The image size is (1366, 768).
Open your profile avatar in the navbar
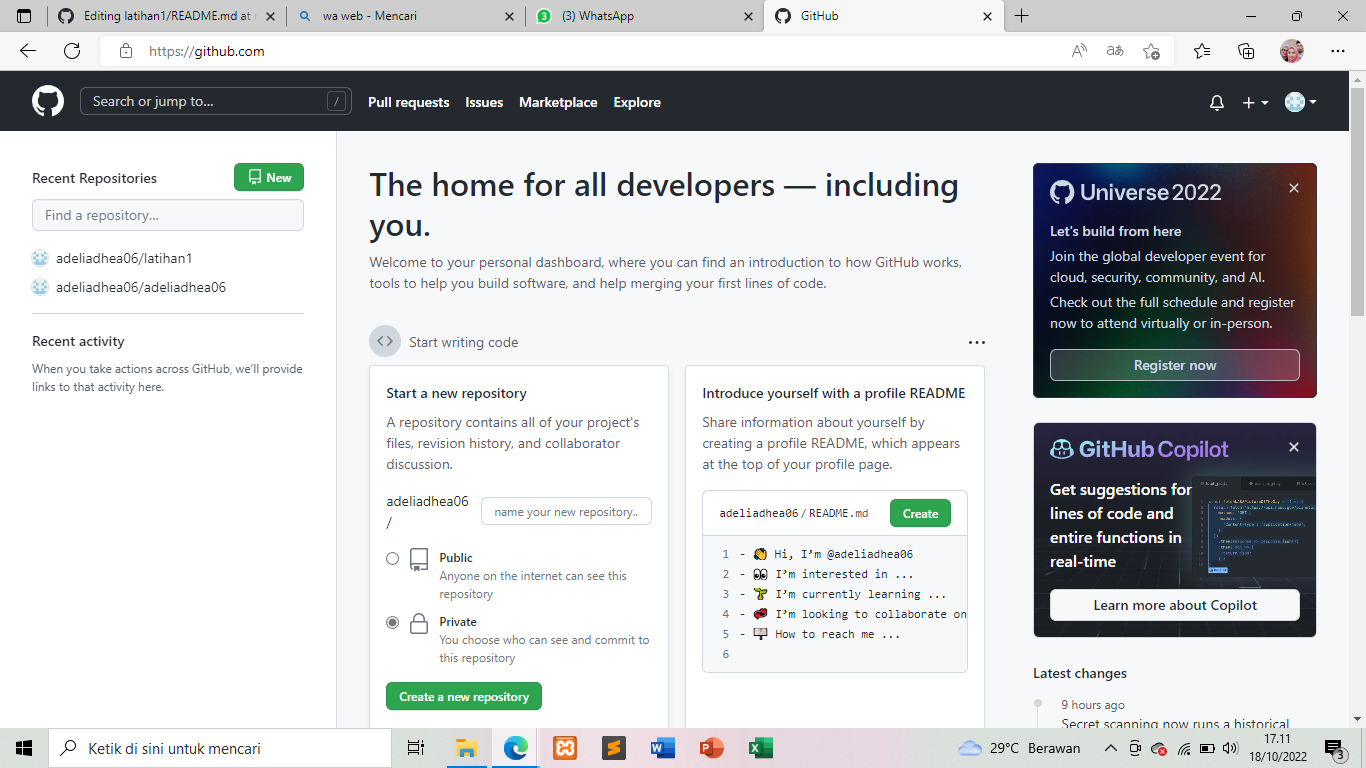tap(1294, 101)
